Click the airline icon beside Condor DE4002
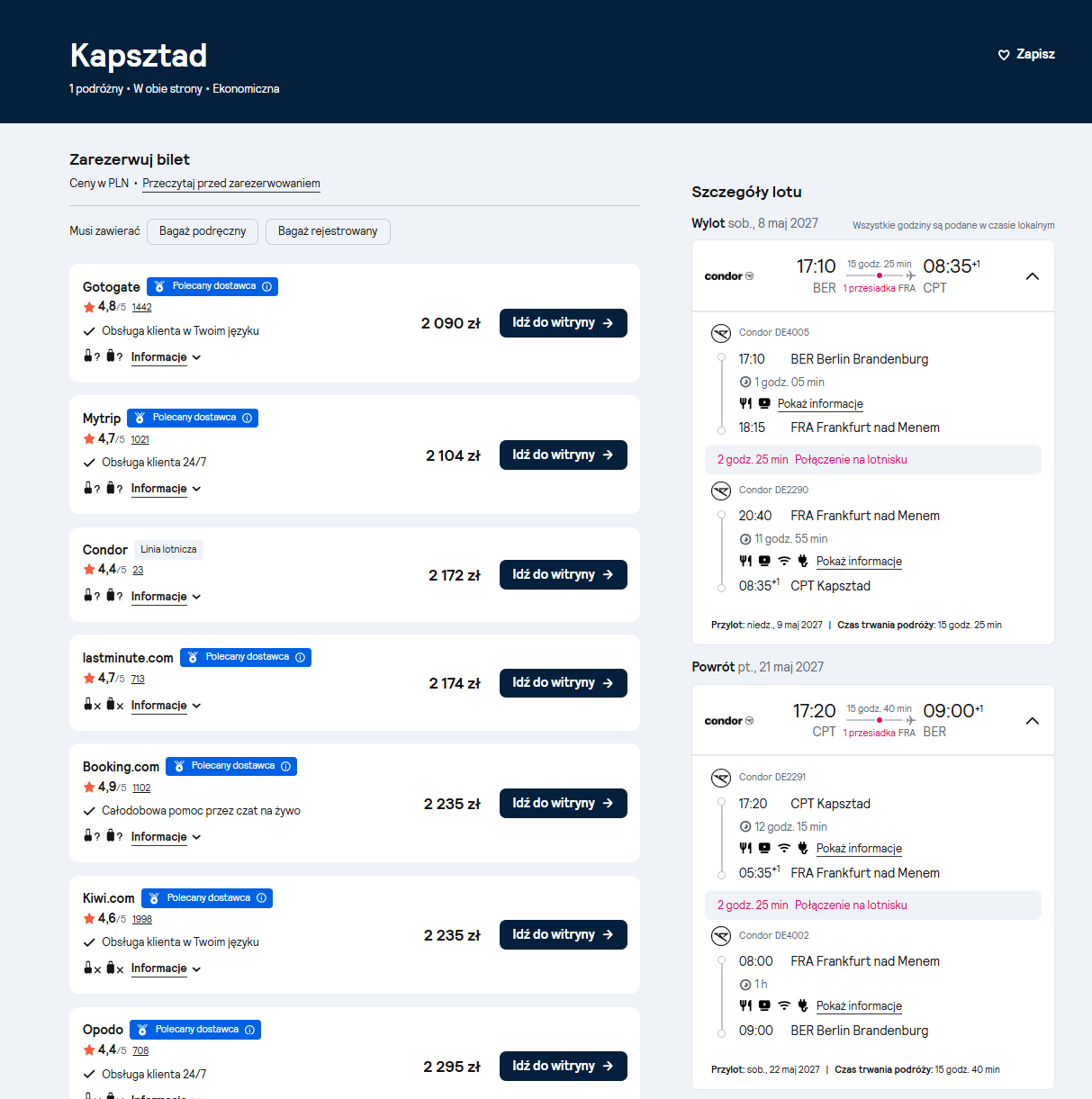1092x1099 pixels. click(721, 936)
